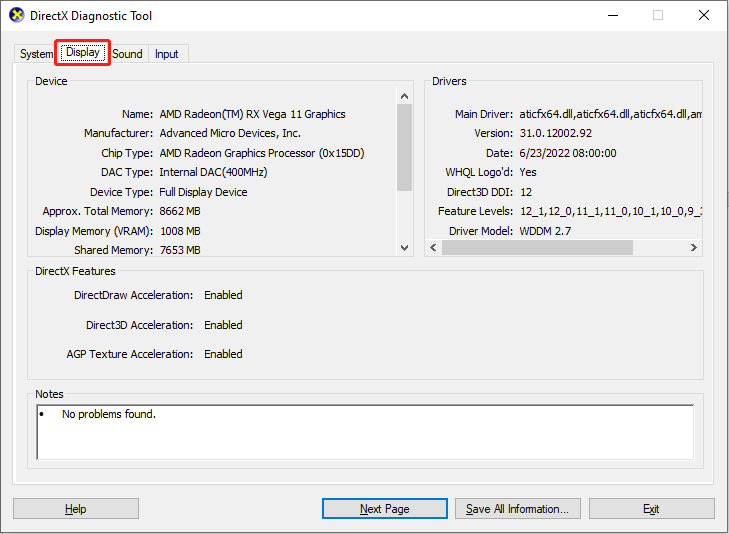Screen dimensions: 729x534
Task: Click the '7653 MB' shared memory value
Action: click(180, 250)
